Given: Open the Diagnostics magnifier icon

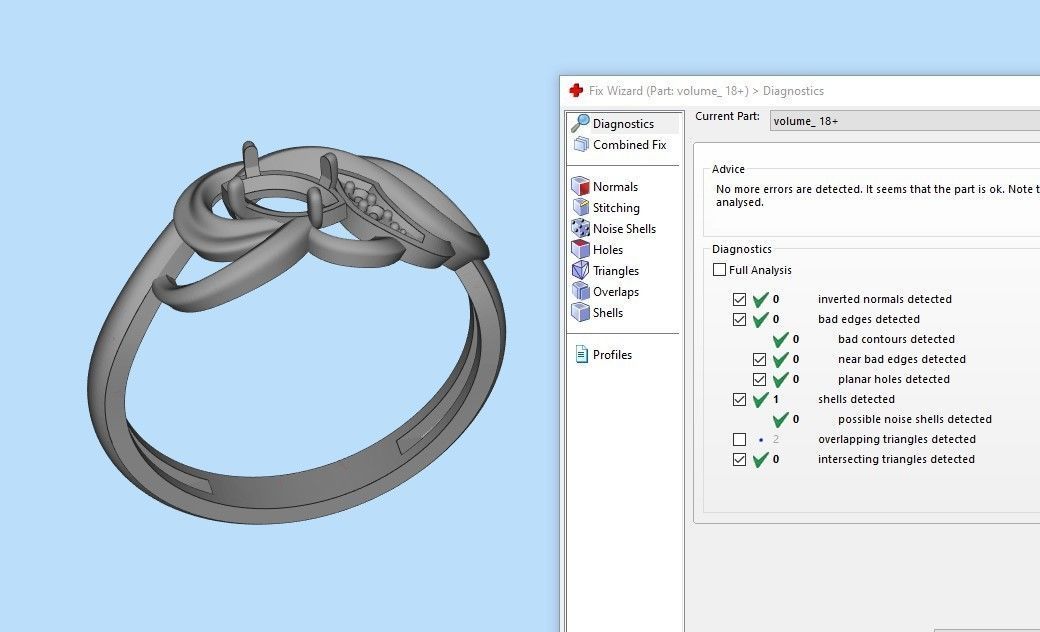Looking at the screenshot, I should (x=580, y=123).
